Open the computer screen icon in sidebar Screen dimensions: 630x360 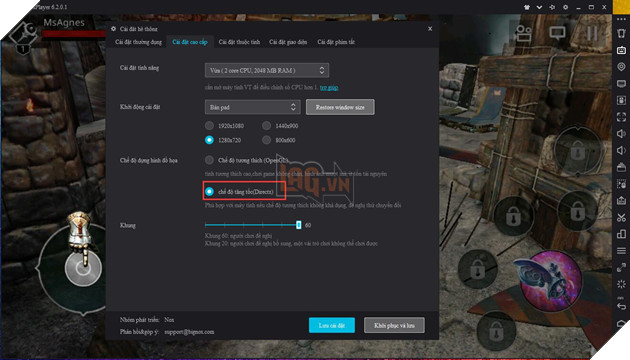click(621, 84)
